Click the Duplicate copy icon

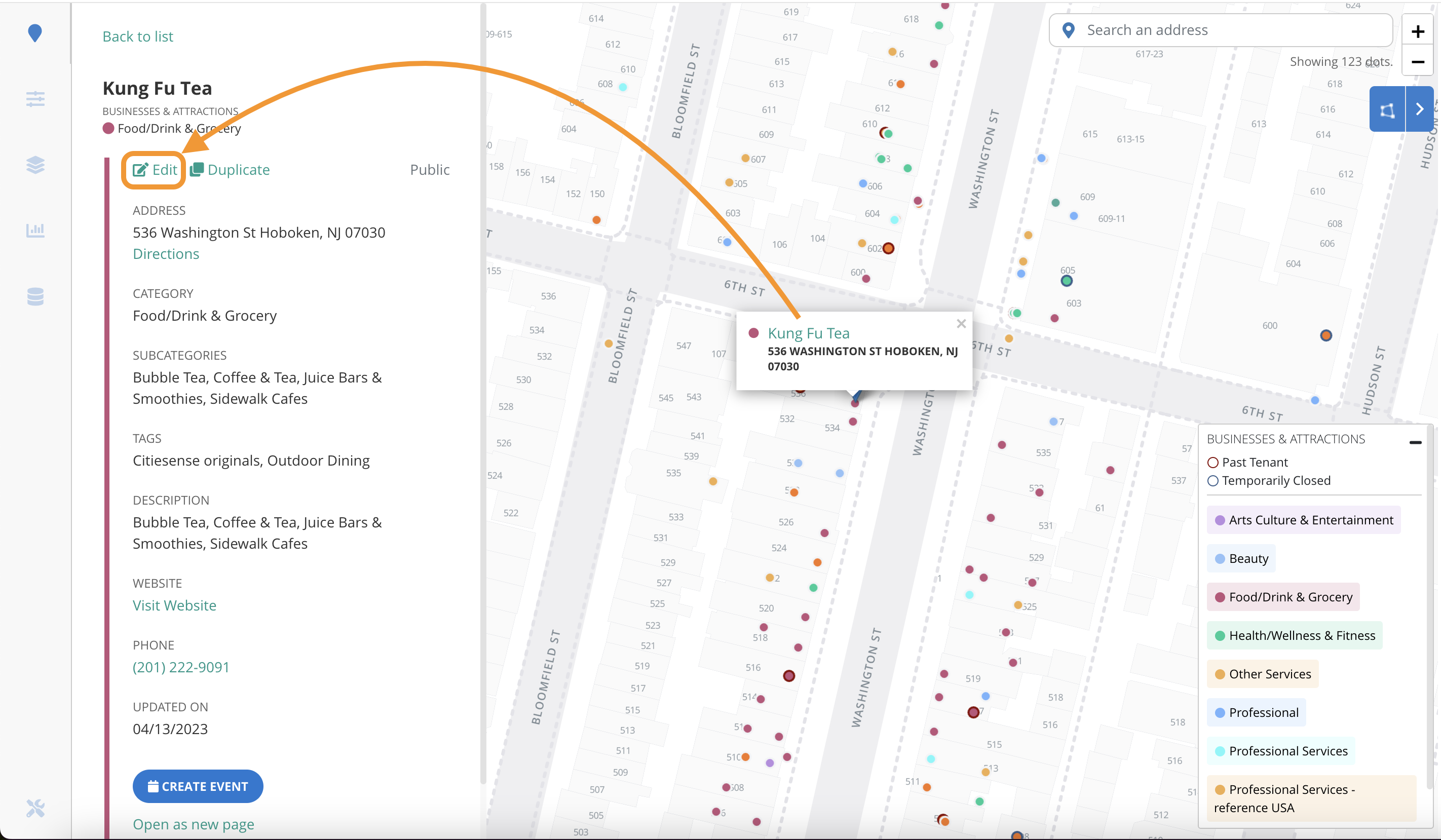(197, 170)
